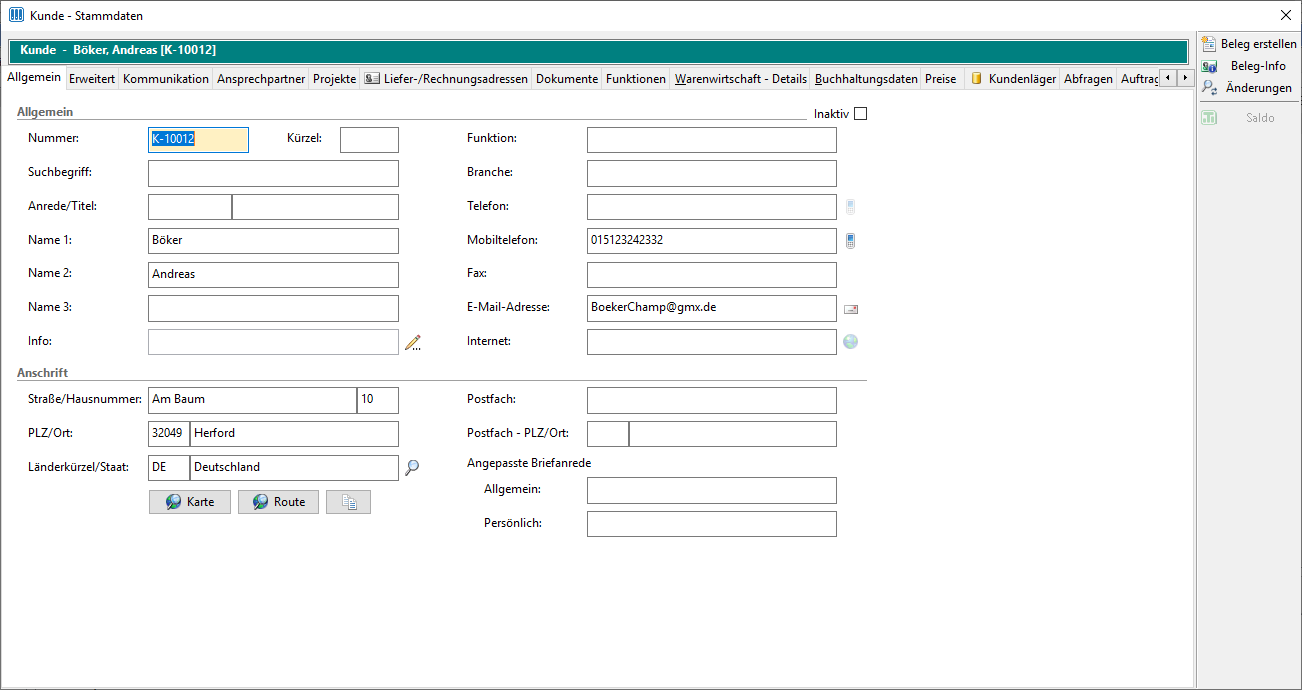Click into the Nummer field K-10012
The height and width of the screenshot is (690, 1302).
tap(198, 140)
